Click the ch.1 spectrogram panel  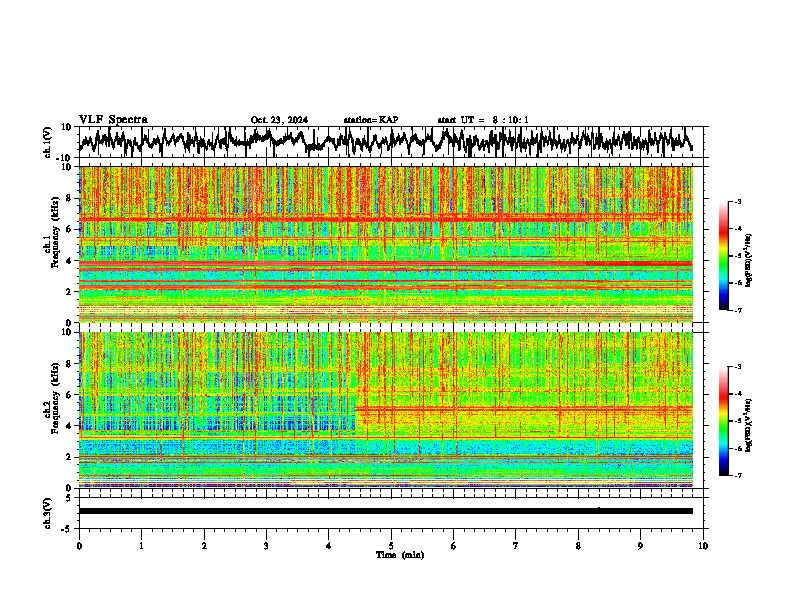[x=386, y=244]
